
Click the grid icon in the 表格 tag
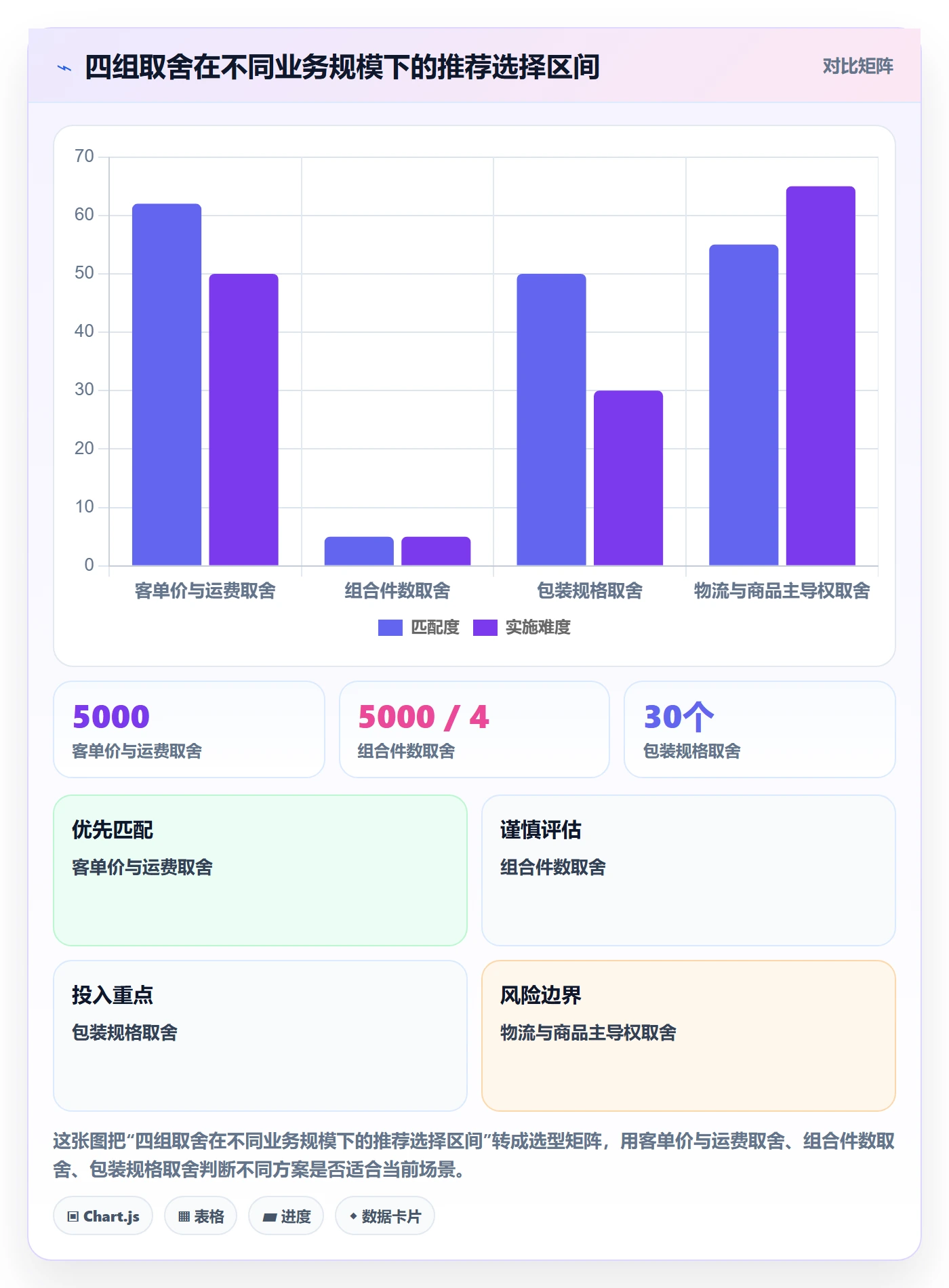(x=184, y=1217)
